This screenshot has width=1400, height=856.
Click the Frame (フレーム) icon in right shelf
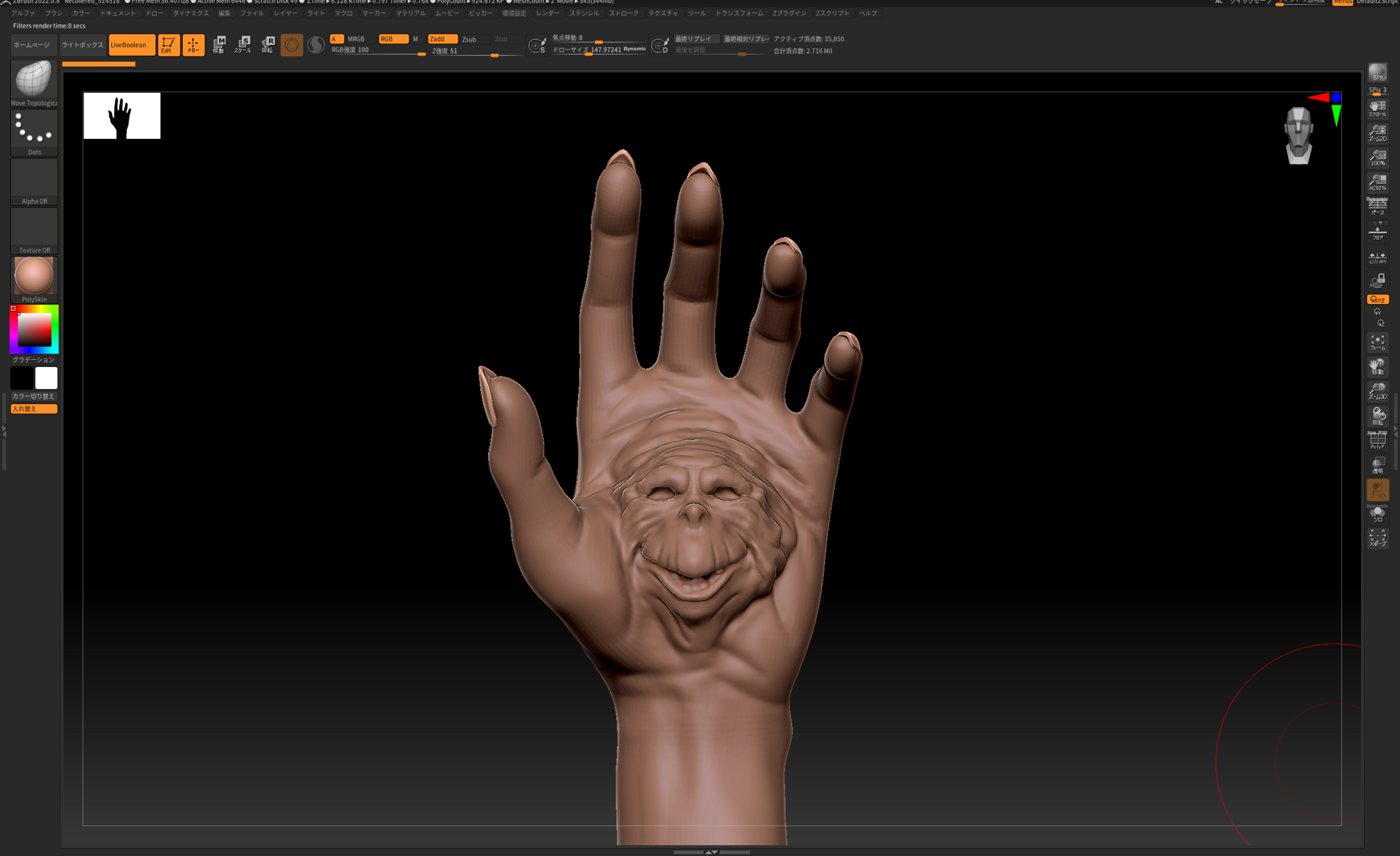point(1377,342)
